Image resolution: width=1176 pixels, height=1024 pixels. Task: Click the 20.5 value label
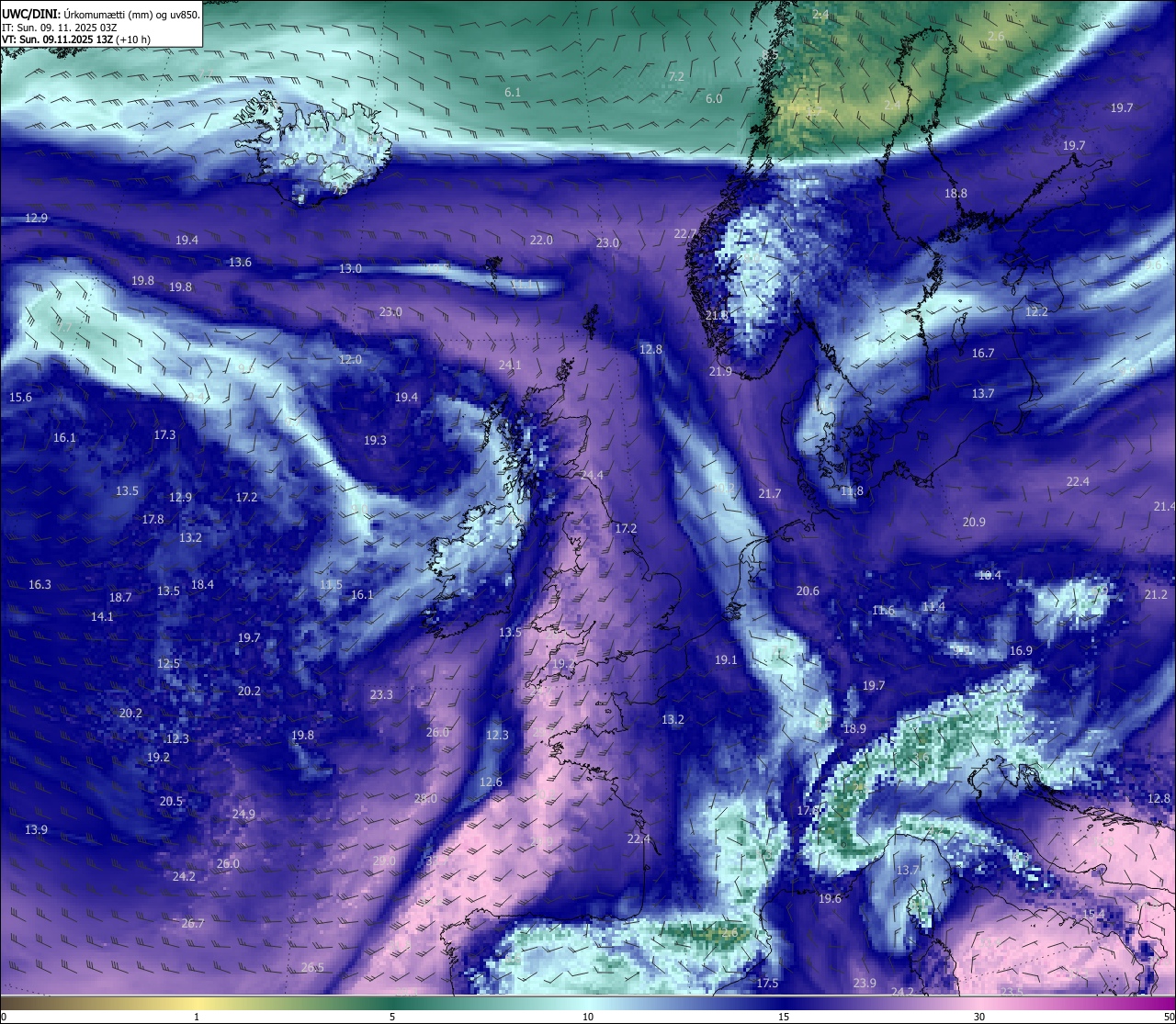[x=171, y=802]
